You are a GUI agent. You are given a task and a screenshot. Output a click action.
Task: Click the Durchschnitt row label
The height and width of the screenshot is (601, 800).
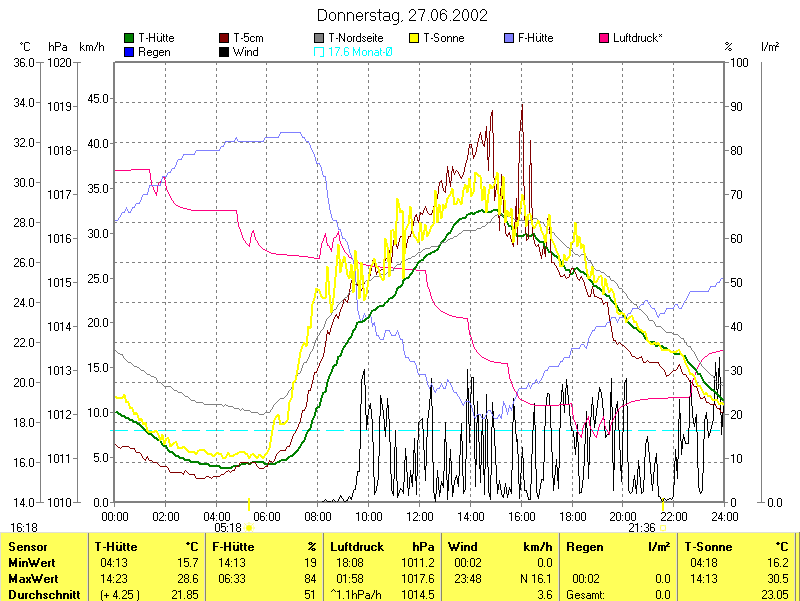(x=42, y=594)
